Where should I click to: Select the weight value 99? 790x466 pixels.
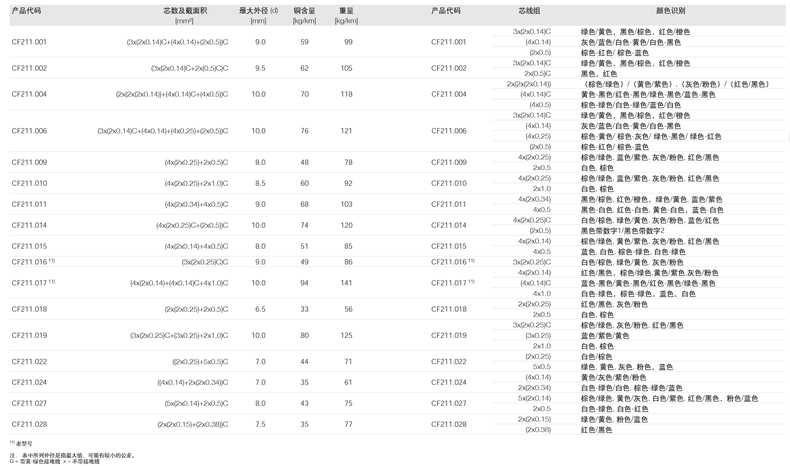point(347,42)
